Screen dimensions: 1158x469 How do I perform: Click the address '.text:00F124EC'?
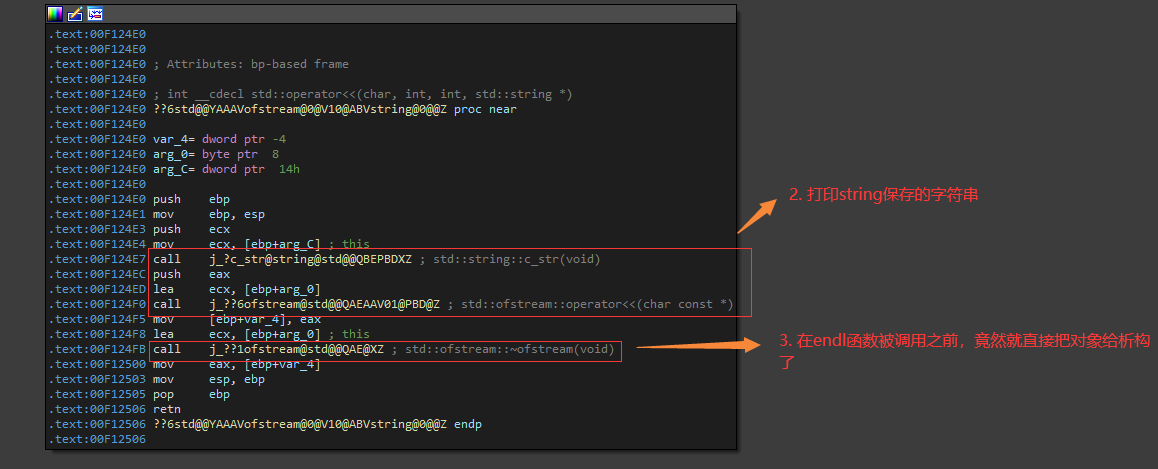pyautogui.click(x=97, y=274)
